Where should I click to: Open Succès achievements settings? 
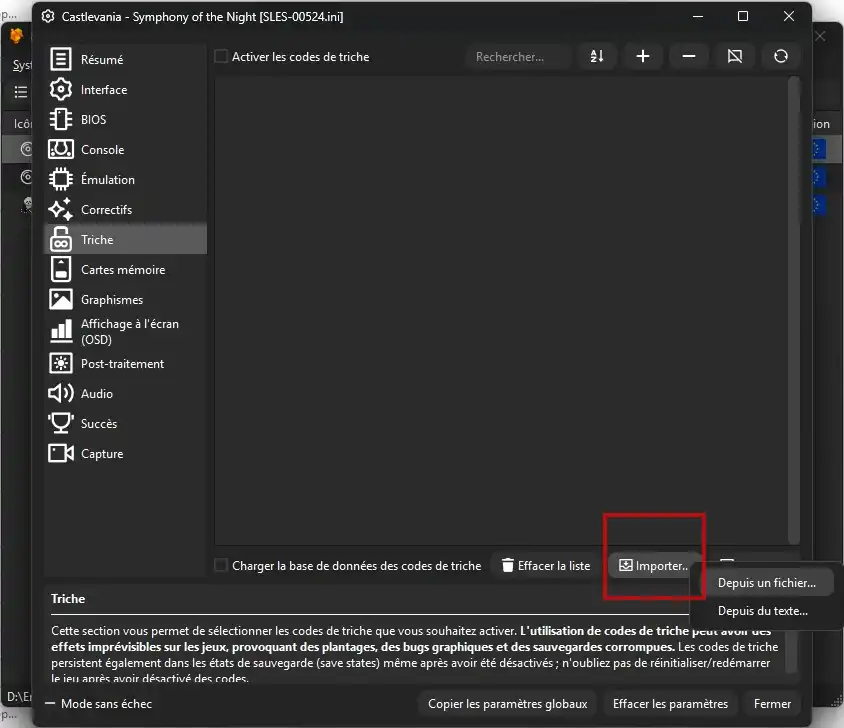pos(125,424)
